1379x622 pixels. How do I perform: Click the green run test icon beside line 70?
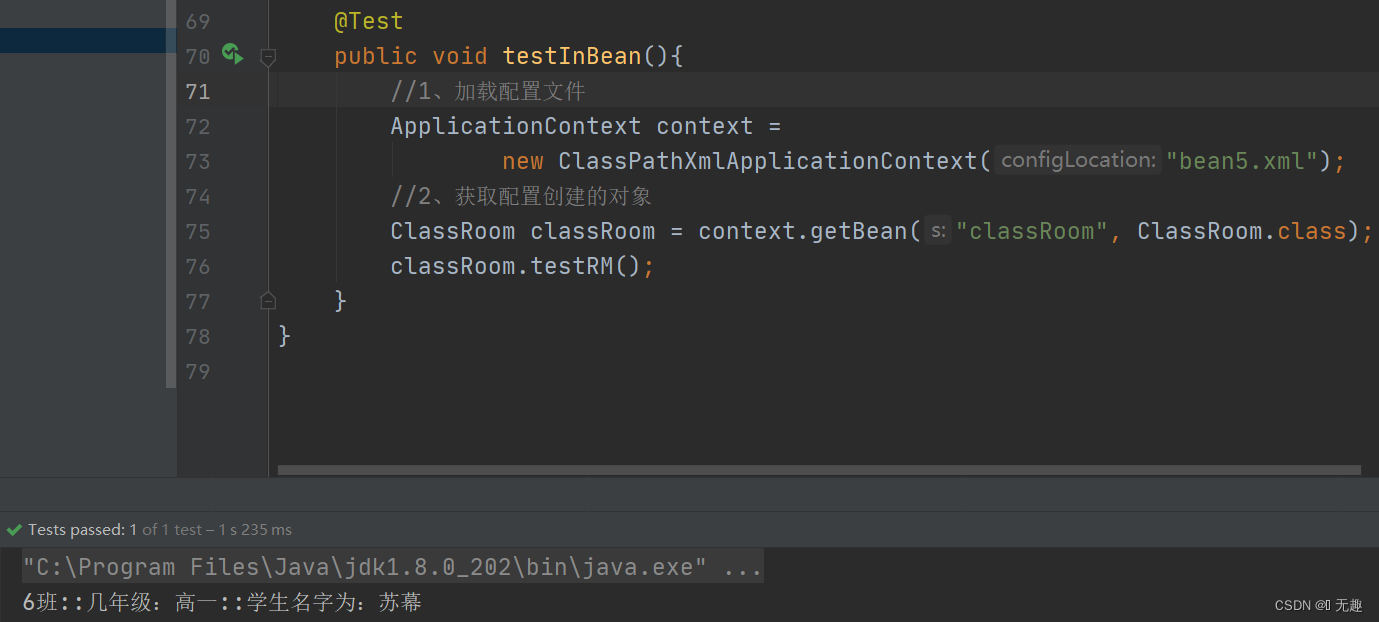click(232, 56)
